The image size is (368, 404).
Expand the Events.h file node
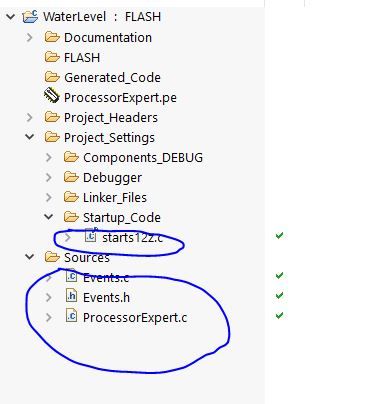[x=49, y=297]
